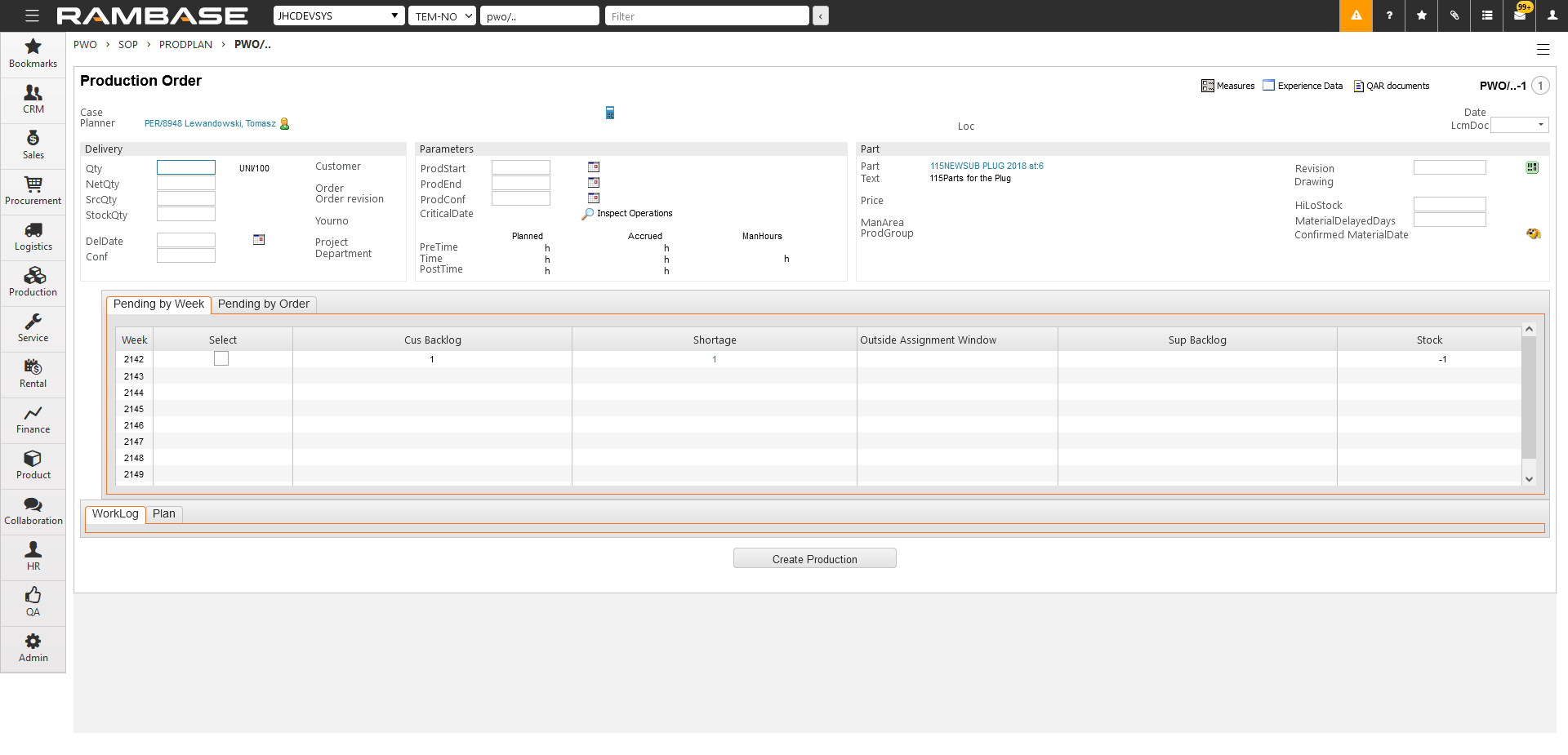Viewport: 1568px width, 755px height.
Task: Click the calculator icon near Case
Action: click(x=609, y=113)
